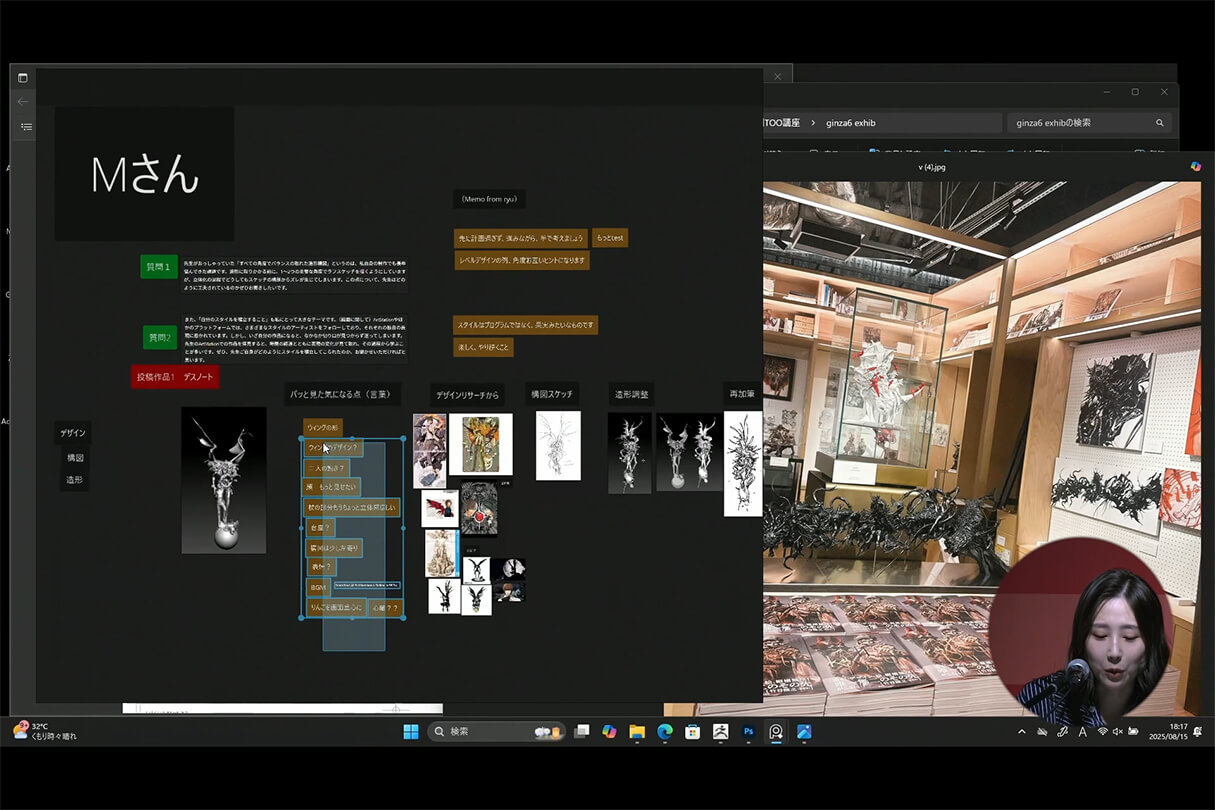Launch ZBrush from the taskbar
Viewport: 1215px width, 810px height.
pos(720,732)
